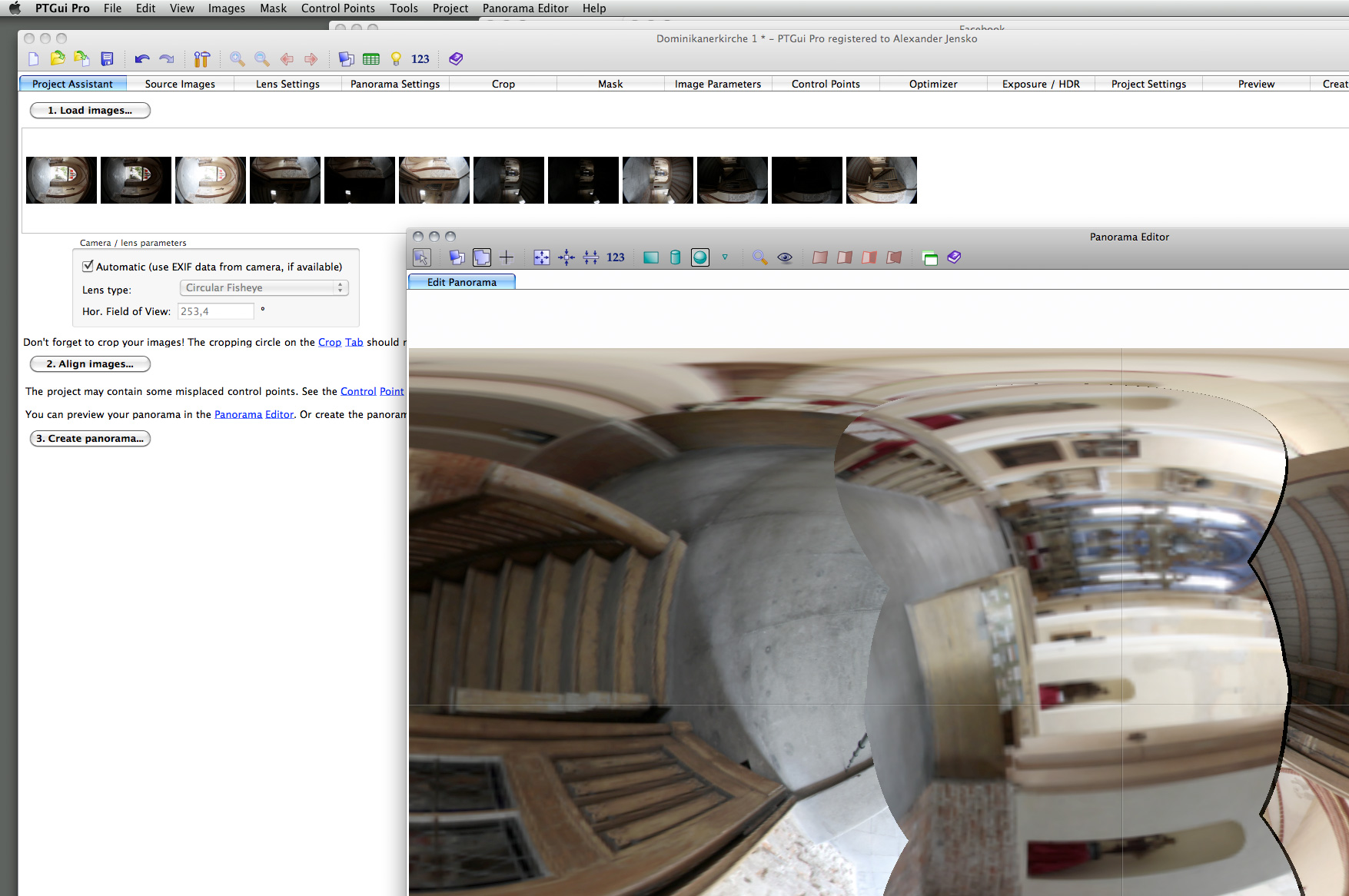
Task: Click the save project floppy disk icon
Action: coord(107,59)
